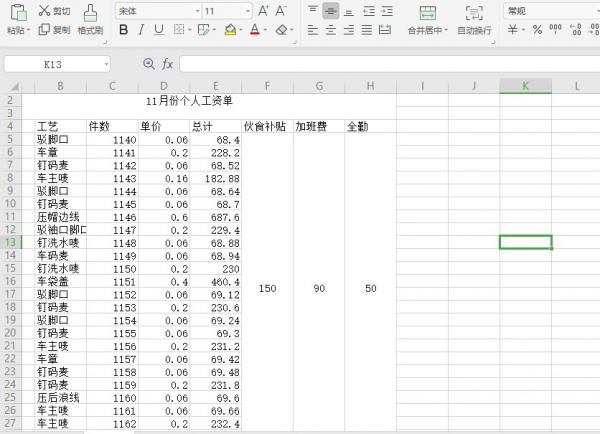Image resolution: width=600 pixels, height=434 pixels.
Task: Click the Paste clipboard icon
Action: click(18, 13)
